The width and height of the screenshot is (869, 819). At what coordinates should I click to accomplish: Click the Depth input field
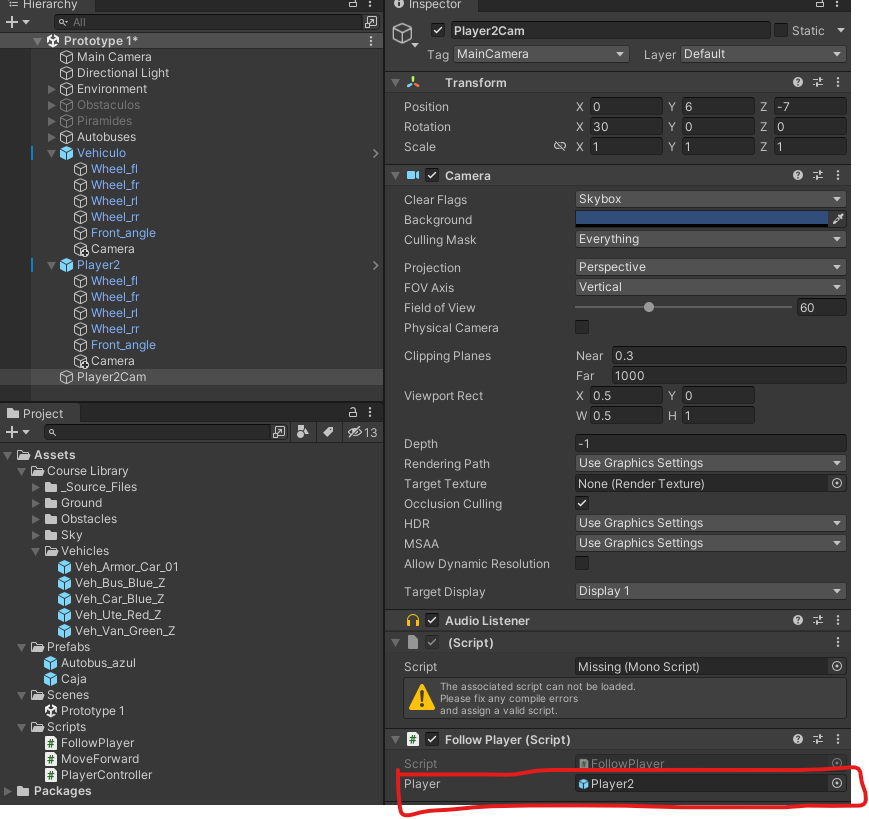click(x=710, y=443)
